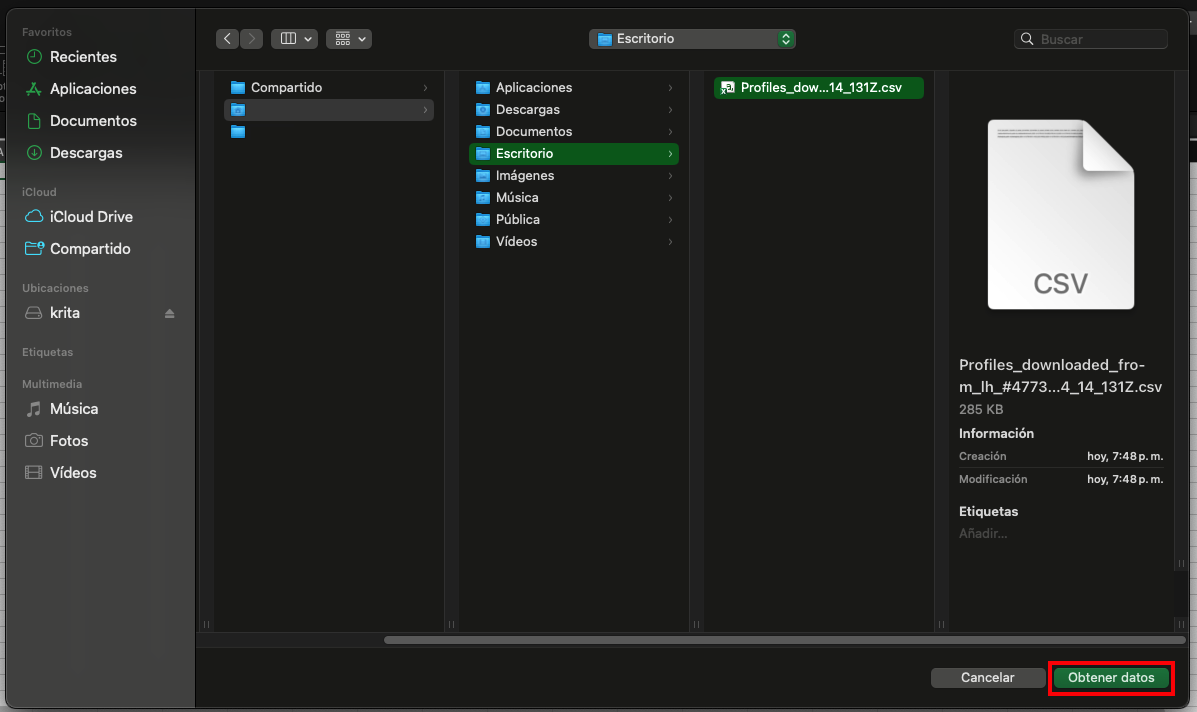
Task: Click the Cancelar button
Action: click(x=987, y=678)
